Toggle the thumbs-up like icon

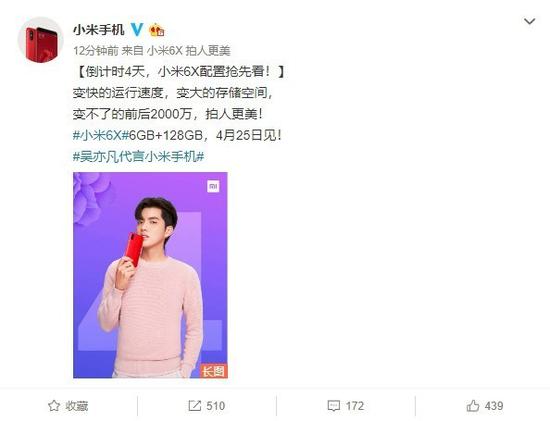[473, 406]
